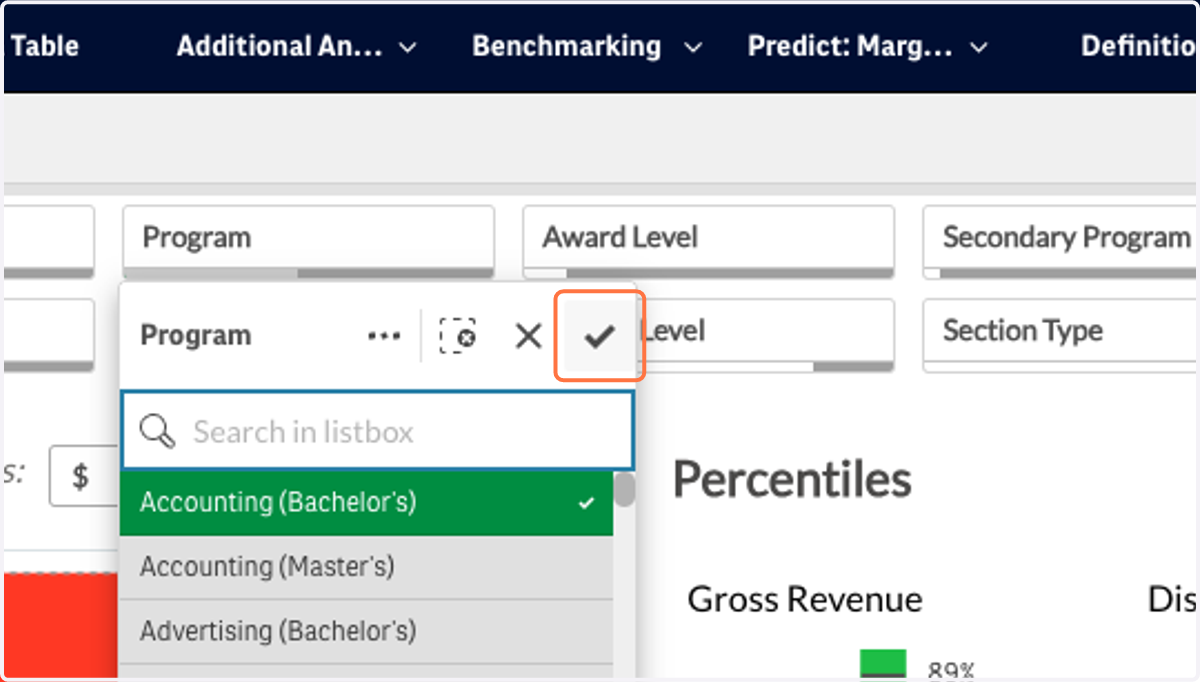Open the Program filter pane
The image size is (1200, 682).
click(x=309, y=242)
